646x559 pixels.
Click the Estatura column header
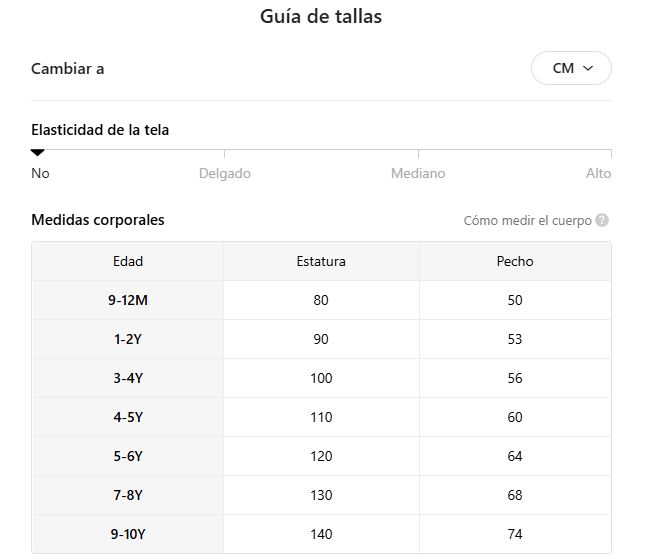click(x=321, y=262)
